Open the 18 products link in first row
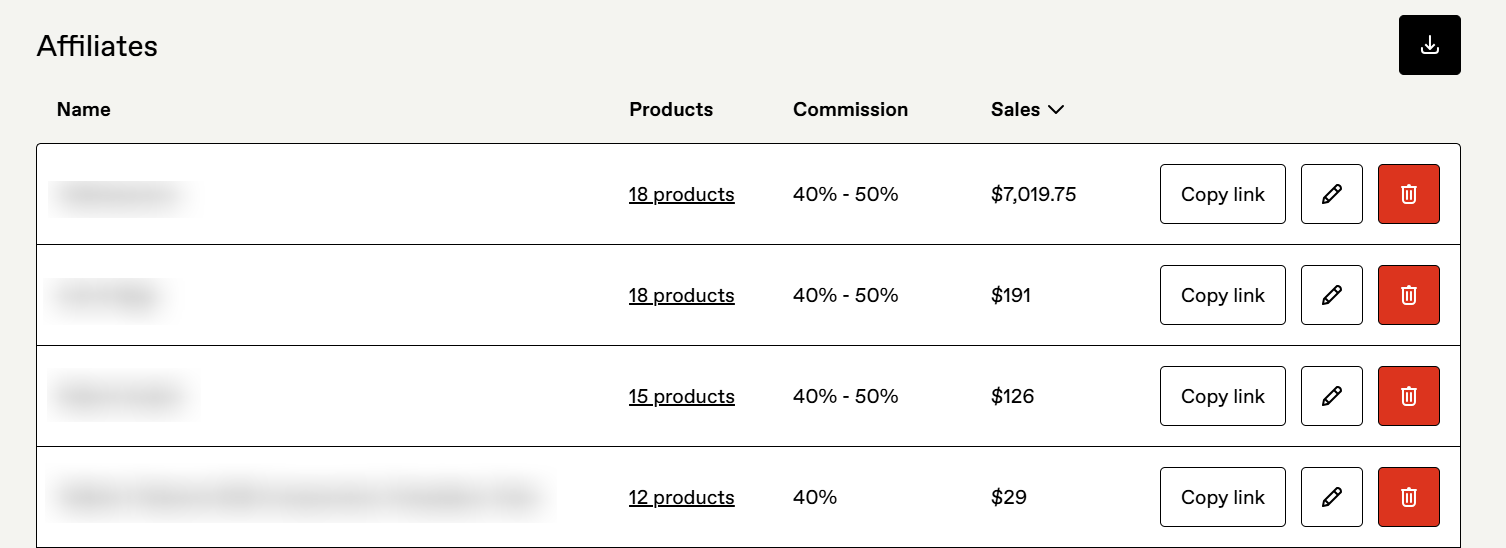This screenshot has width=1506, height=548. [681, 195]
